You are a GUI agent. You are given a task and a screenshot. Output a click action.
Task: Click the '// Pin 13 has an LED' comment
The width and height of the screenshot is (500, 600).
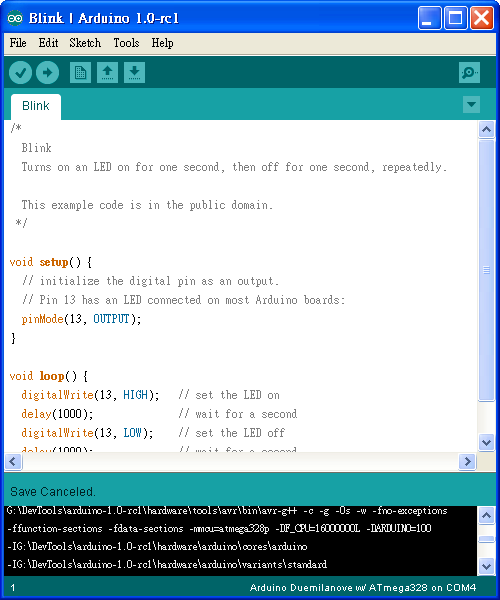point(184,300)
